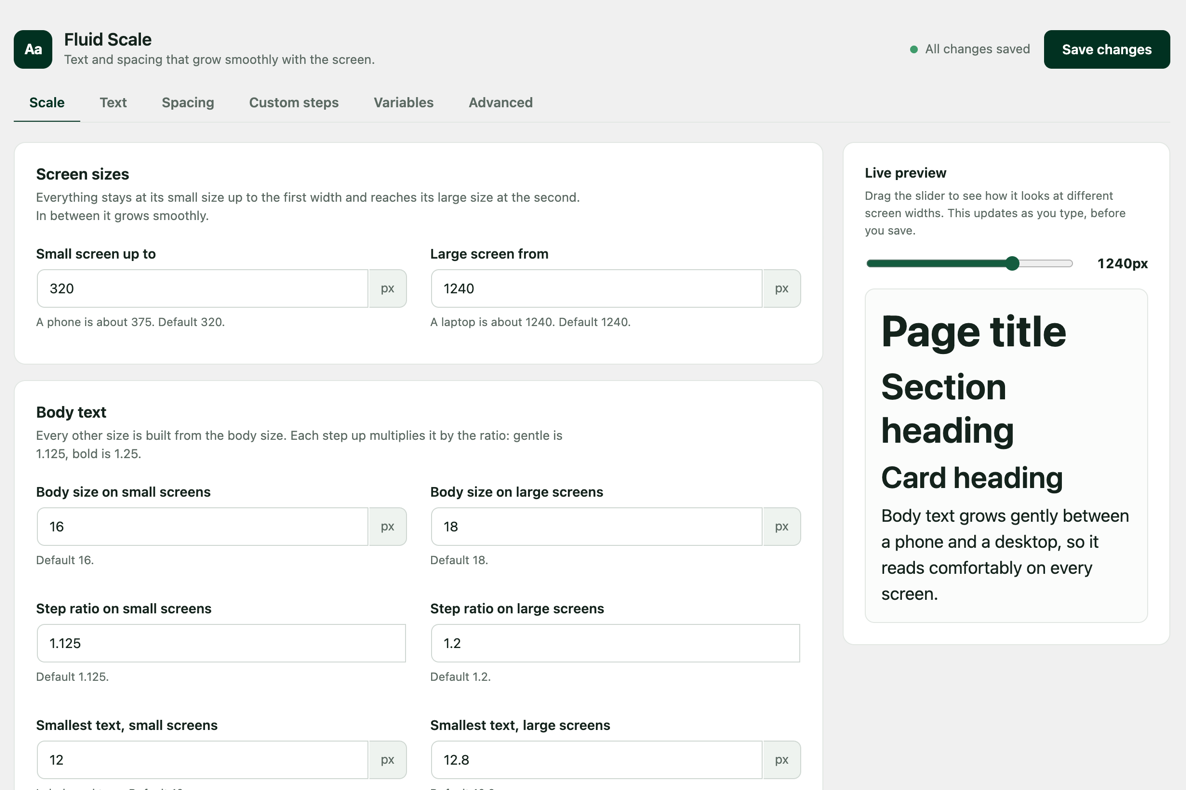Click the green saved status dot
The width and height of the screenshot is (1186, 790).
coord(914,49)
